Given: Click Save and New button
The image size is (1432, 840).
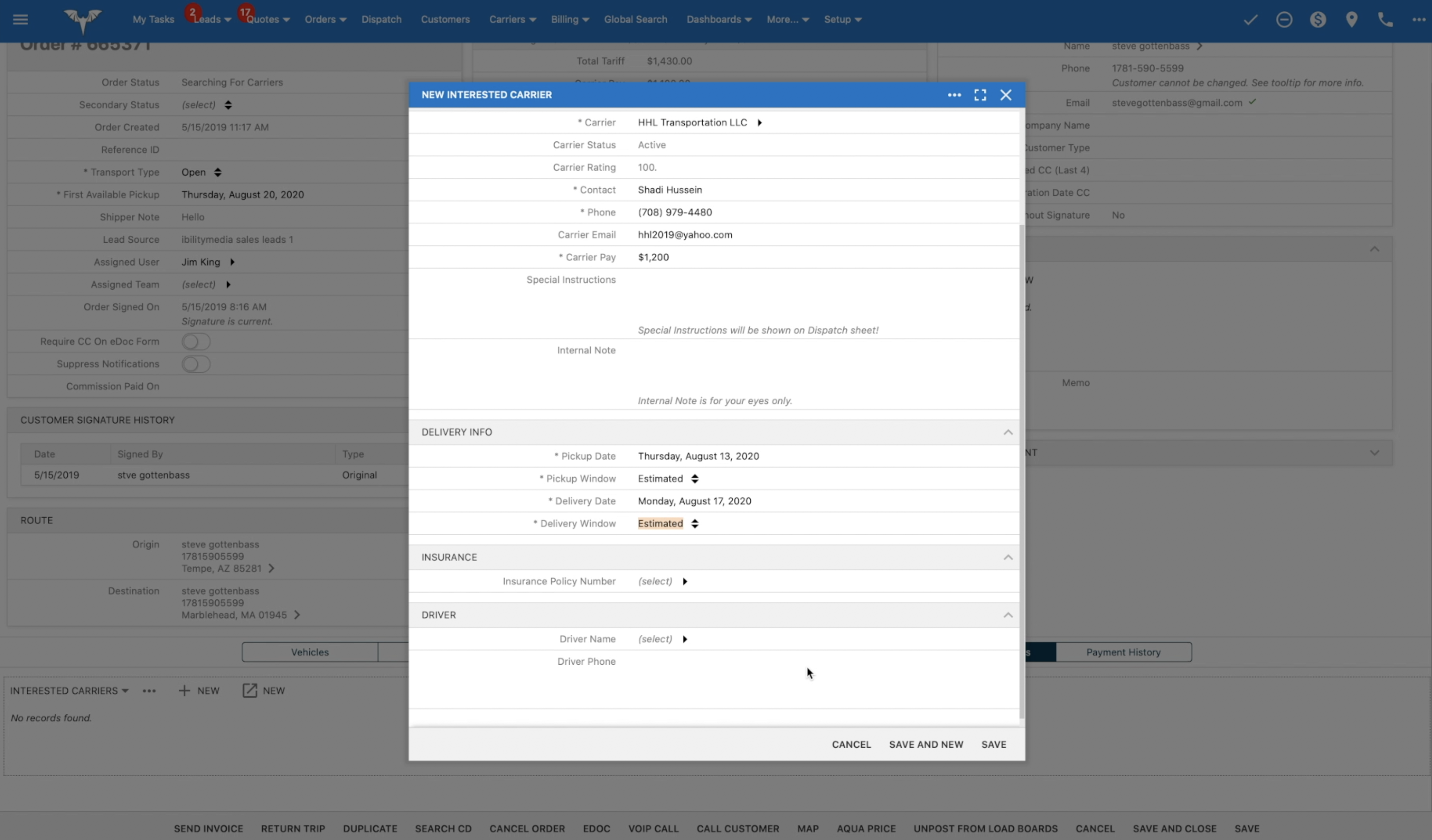Looking at the screenshot, I should [x=926, y=744].
